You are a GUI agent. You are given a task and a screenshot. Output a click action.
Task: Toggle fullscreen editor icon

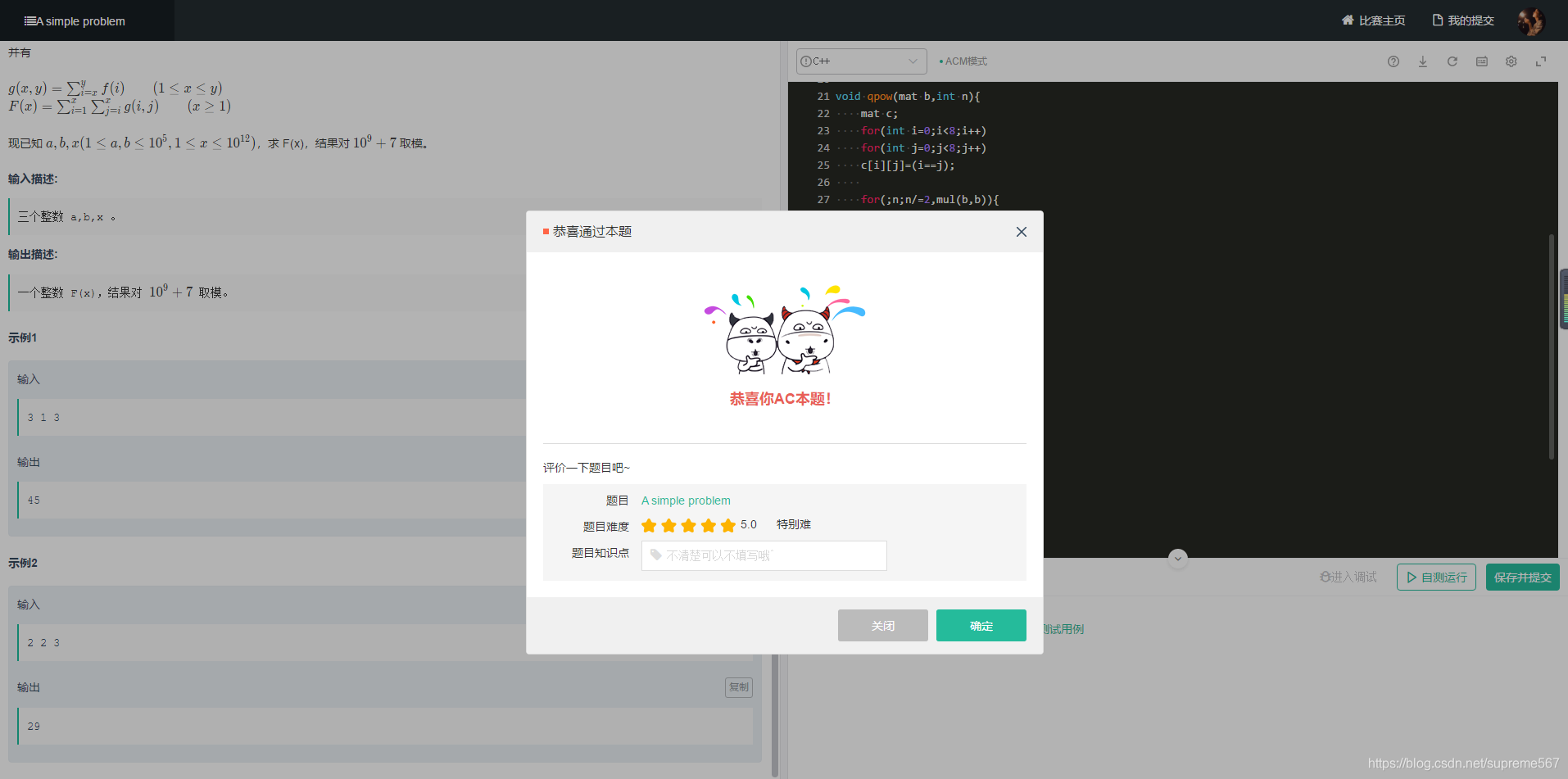pyautogui.click(x=1541, y=61)
